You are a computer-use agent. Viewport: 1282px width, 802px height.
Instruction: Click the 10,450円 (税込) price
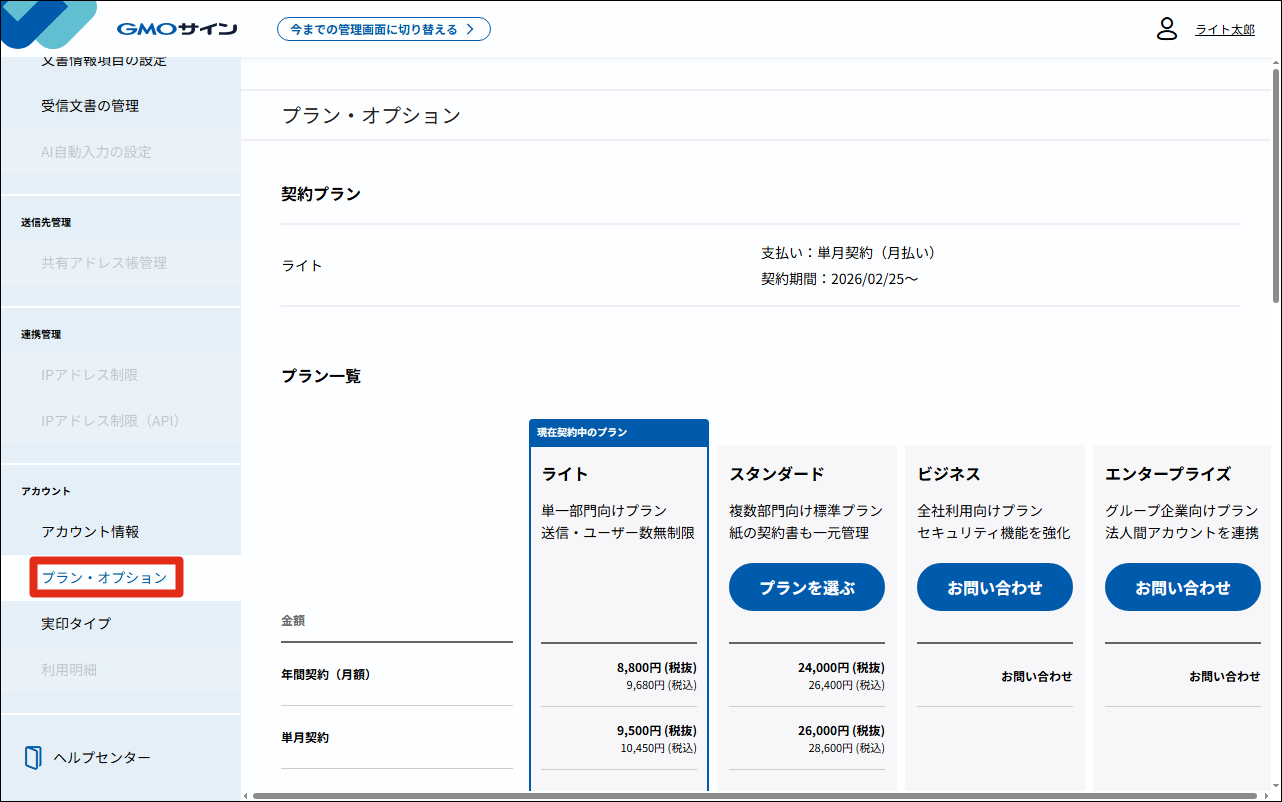[658, 748]
